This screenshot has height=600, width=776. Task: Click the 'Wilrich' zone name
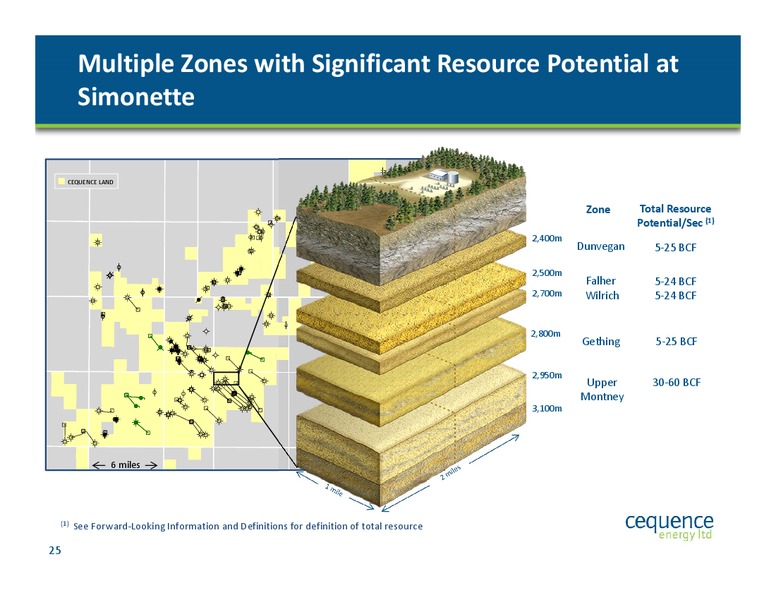(x=602, y=296)
